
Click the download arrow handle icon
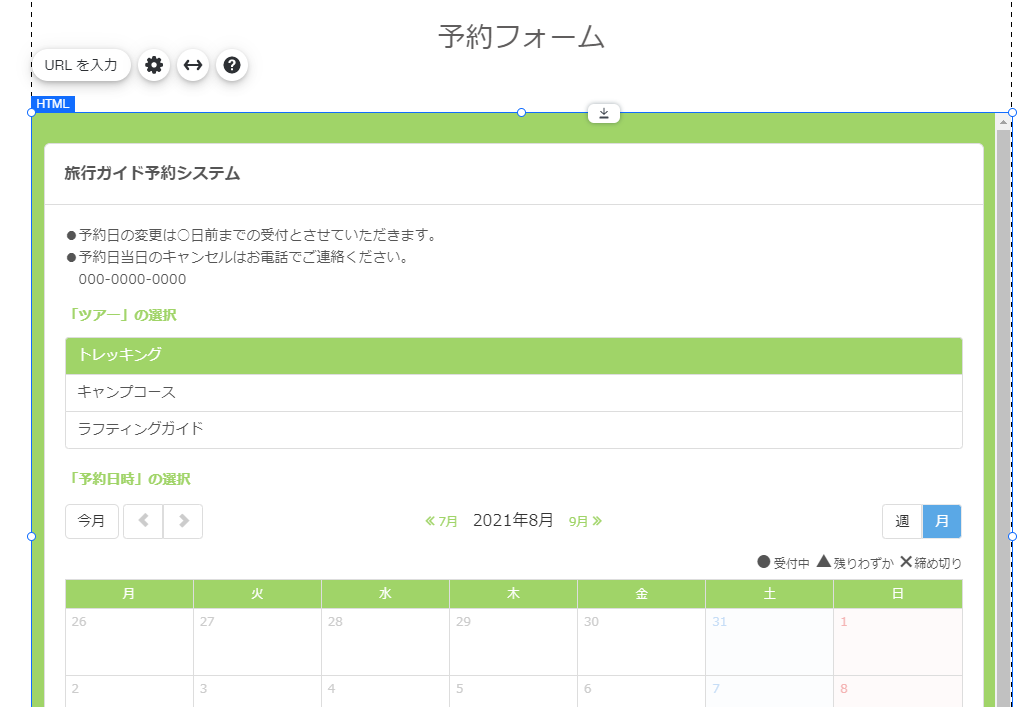pos(604,113)
